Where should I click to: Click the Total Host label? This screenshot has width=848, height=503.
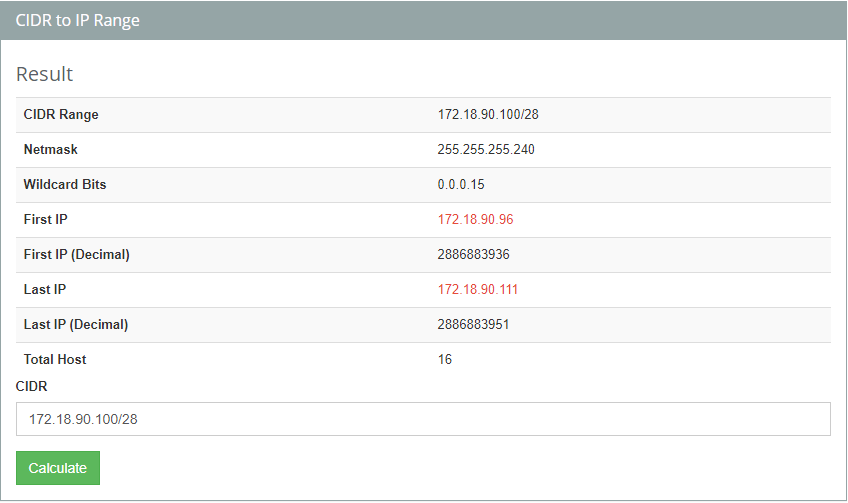[x=55, y=359]
